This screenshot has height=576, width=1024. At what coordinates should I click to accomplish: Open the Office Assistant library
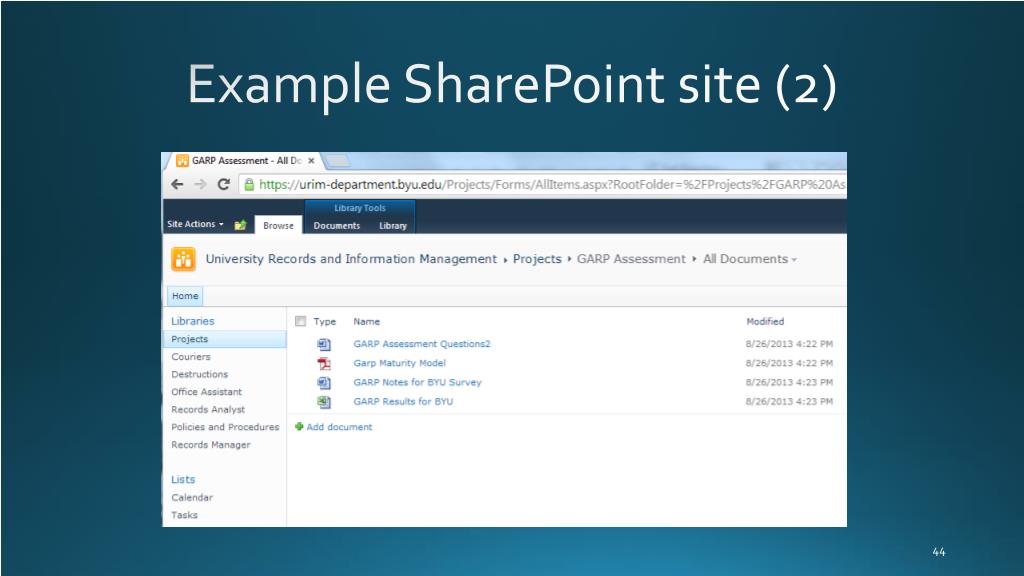tap(206, 392)
